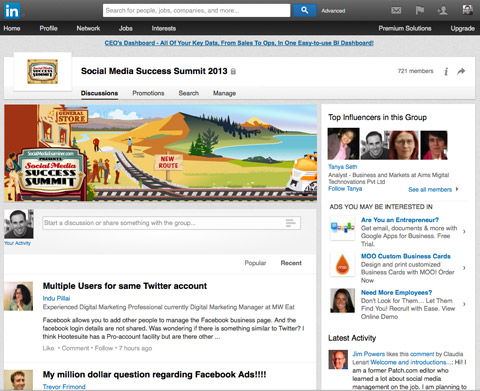Click the Google Apps ad icon

[342, 228]
